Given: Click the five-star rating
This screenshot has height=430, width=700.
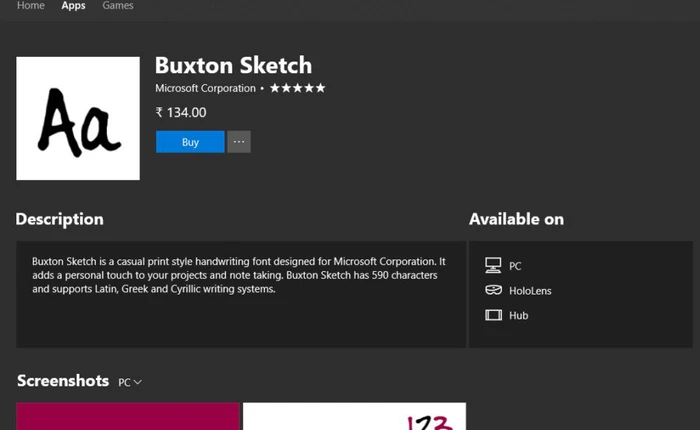Looking at the screenshot, I should tap(298, 88).
